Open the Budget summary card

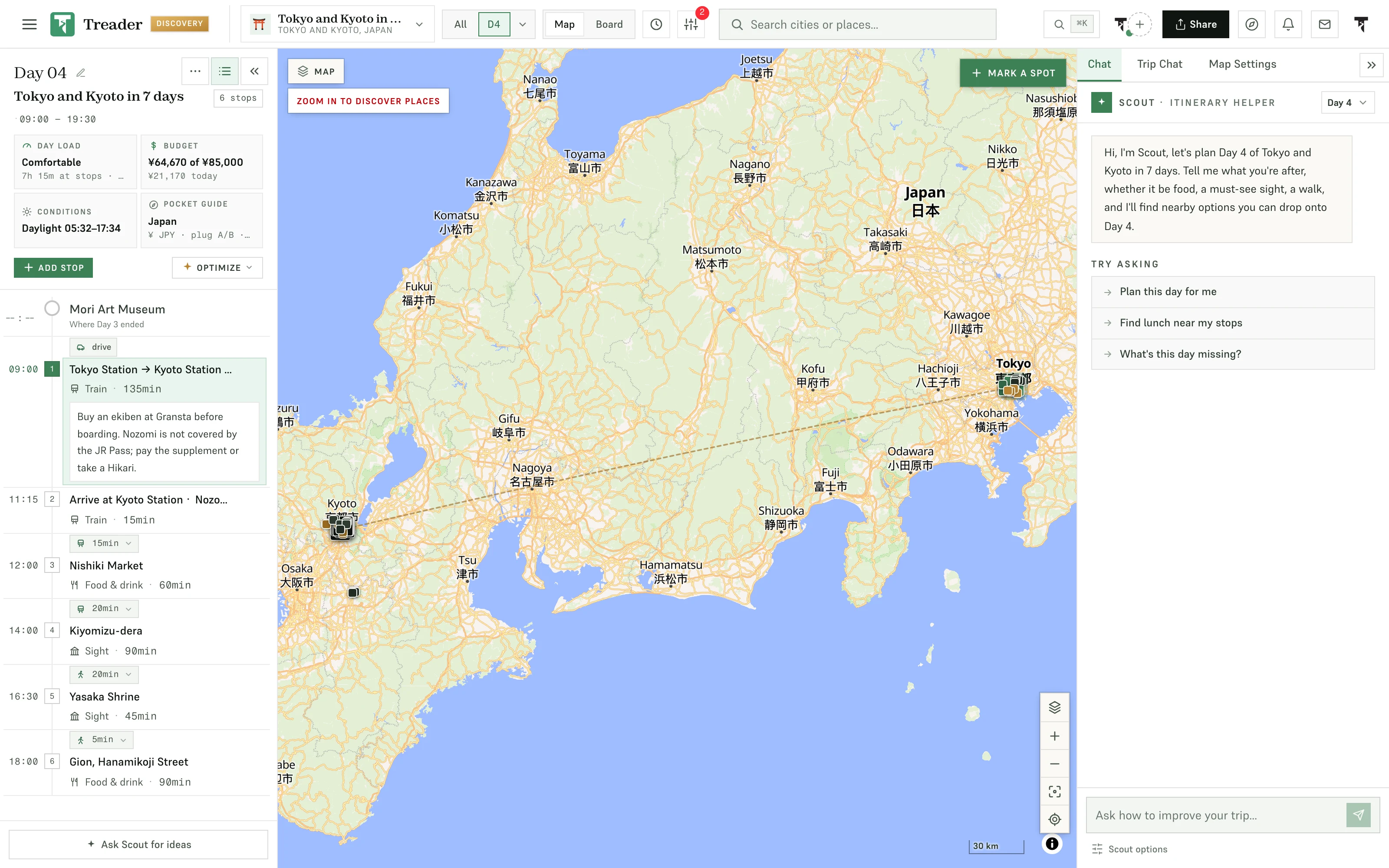point(201,161)
